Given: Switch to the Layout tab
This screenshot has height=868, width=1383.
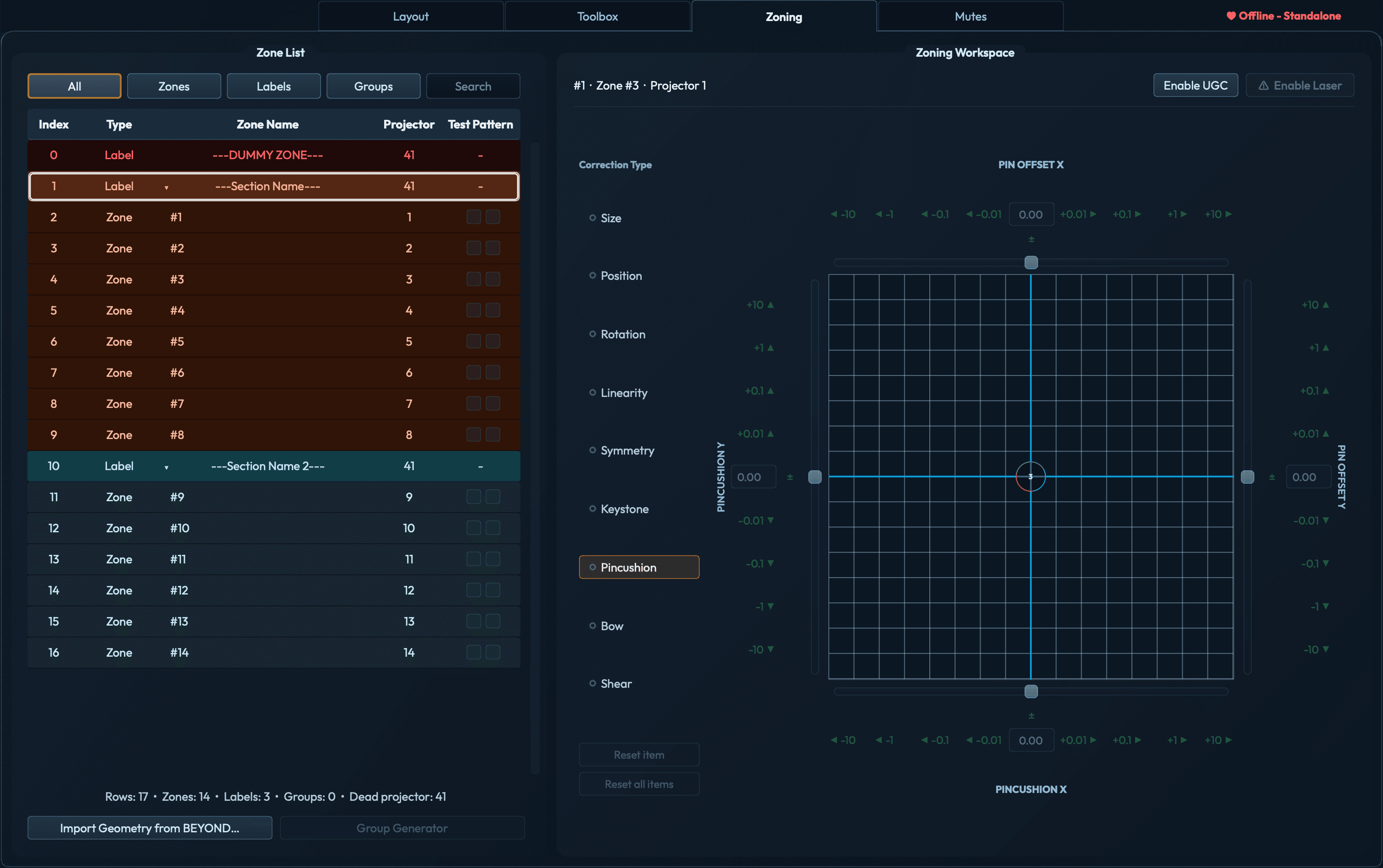Looking at the screenshot, I should pos(411,16).
